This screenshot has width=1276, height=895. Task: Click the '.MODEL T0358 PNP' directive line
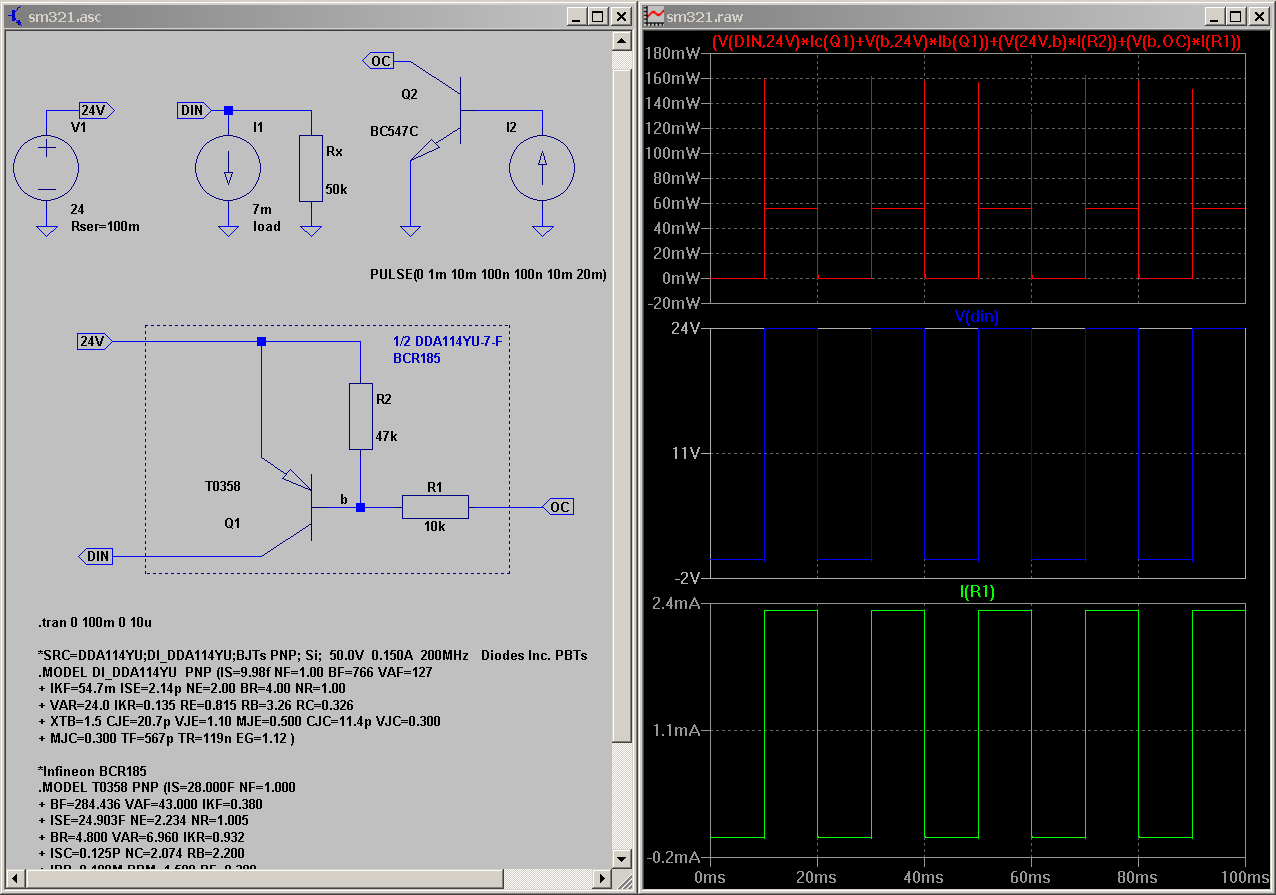click(167, 787)
